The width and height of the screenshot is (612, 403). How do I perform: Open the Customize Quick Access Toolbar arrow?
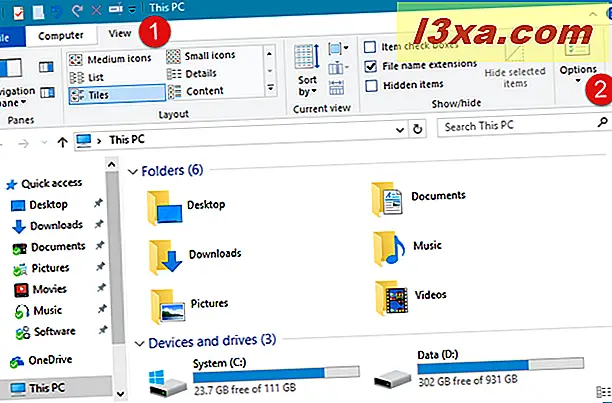click(132, 9)
